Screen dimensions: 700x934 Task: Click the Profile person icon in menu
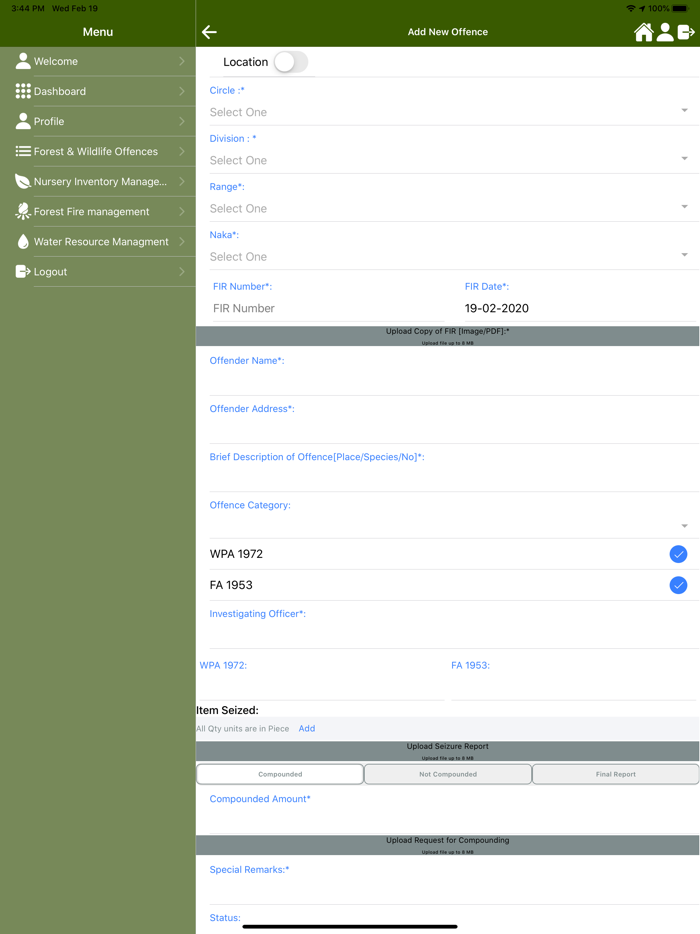[23, 121]
